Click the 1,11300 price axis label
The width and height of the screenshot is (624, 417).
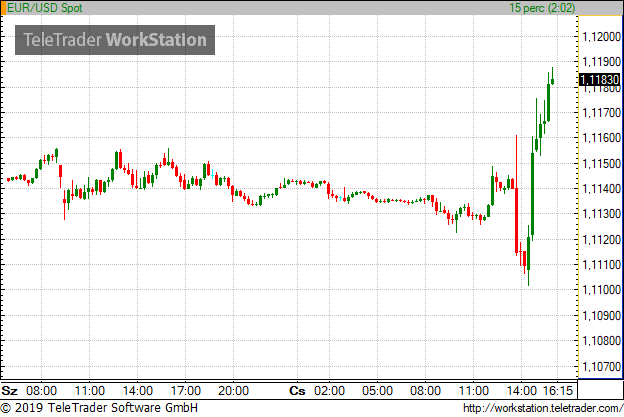pyautogui.click(x=601, y=214)
